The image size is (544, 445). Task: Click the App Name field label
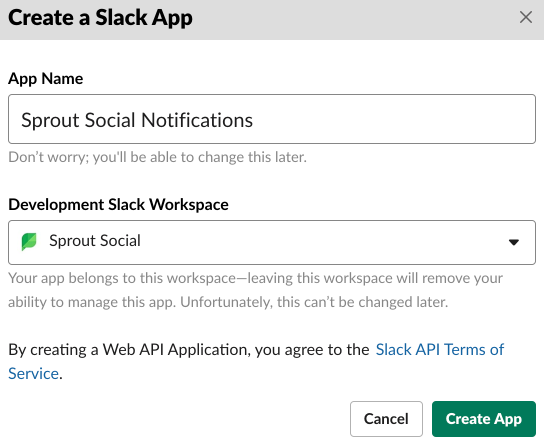[x=46, y=79]
